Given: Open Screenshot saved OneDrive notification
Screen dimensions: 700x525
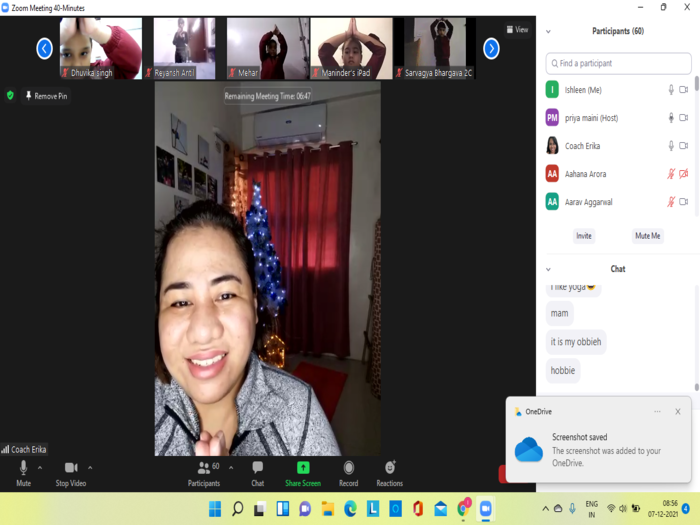Looking at the screenshot, I should click(599, 450).
